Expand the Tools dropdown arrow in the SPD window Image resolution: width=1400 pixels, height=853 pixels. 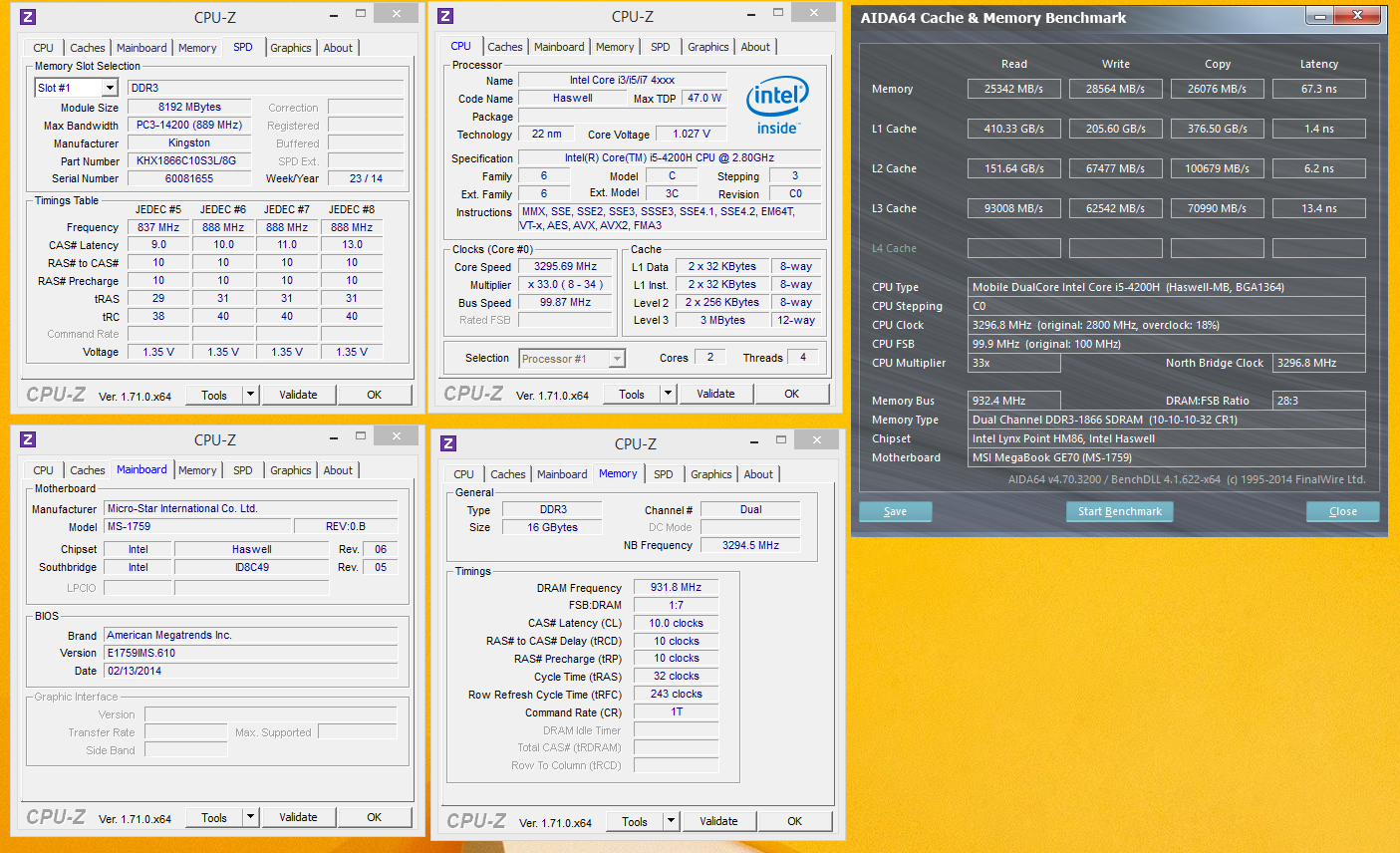tap(250, 395)
